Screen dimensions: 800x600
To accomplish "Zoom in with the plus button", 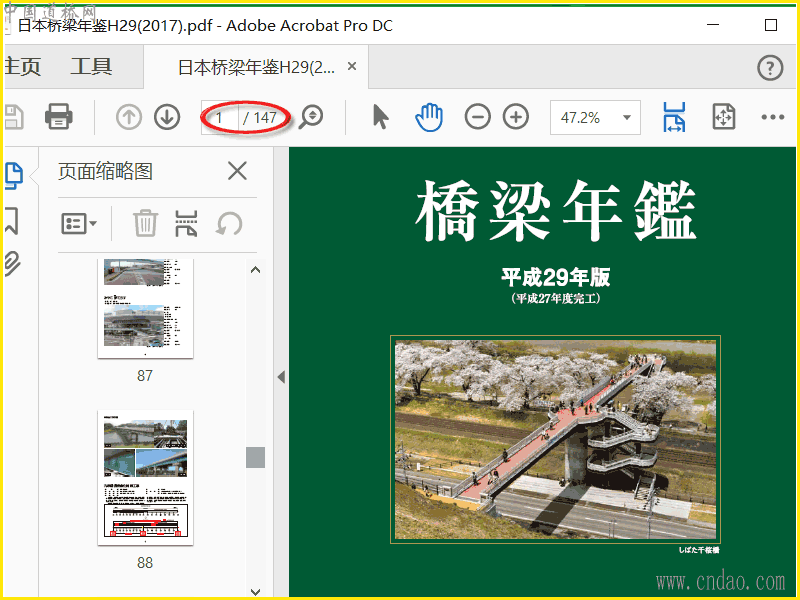I will tap(516, 117).
